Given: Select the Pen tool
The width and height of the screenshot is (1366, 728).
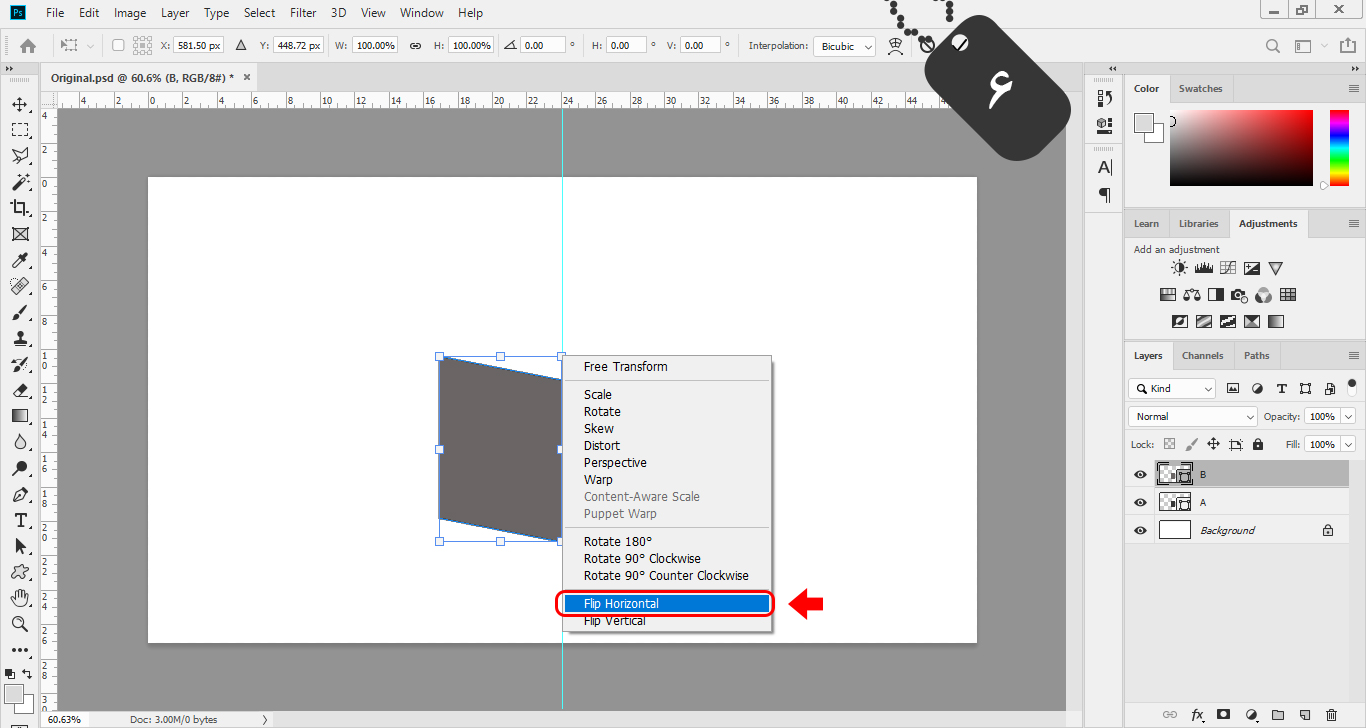Looking at the screenshot, I should pyautogui.click(x=20, y=494).
